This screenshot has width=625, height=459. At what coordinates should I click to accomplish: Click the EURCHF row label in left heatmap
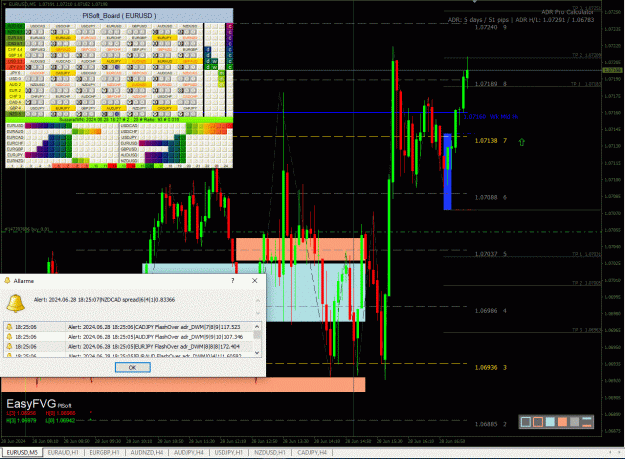click(x=15, y=143)
